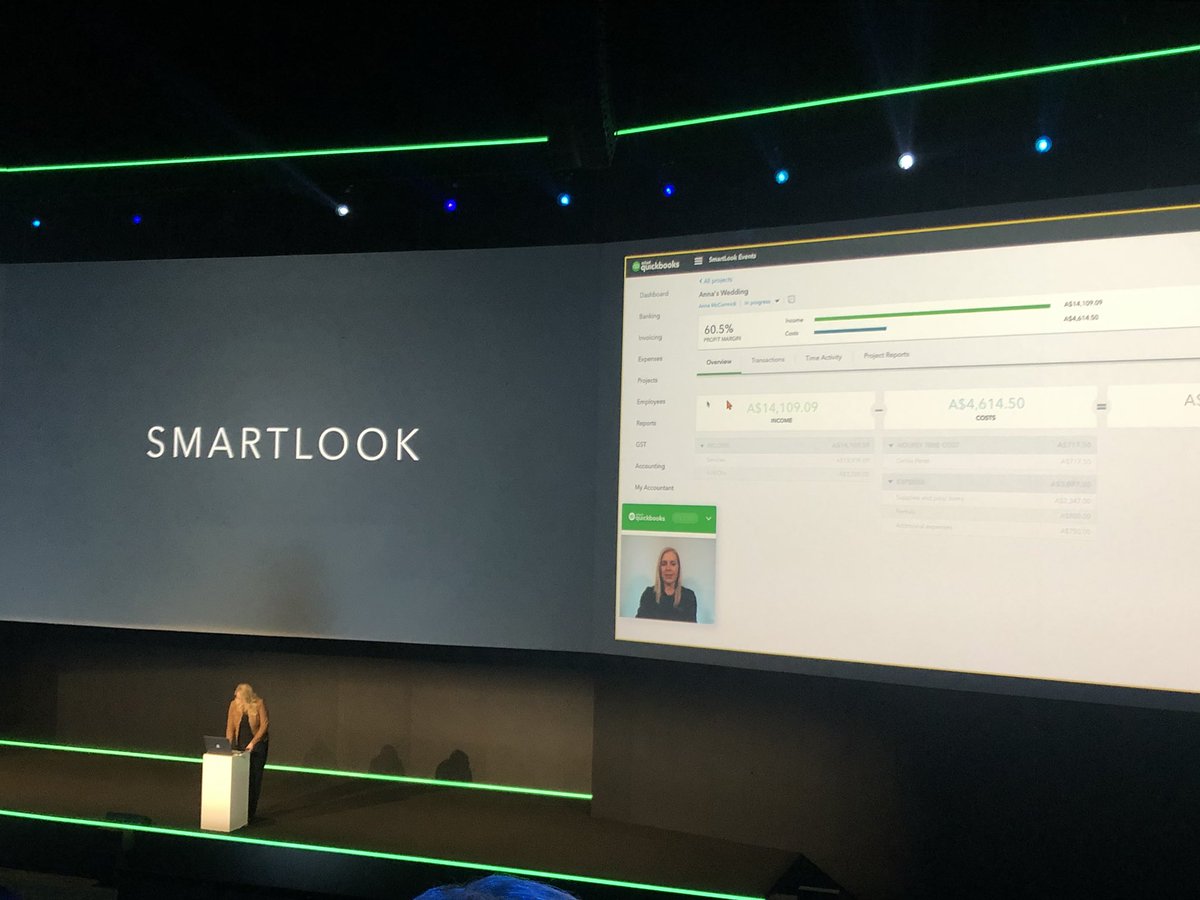Open Expenses in the sidebar
Screen dimensions: 1200x900
pyautogui.click(x=650, y=359)
